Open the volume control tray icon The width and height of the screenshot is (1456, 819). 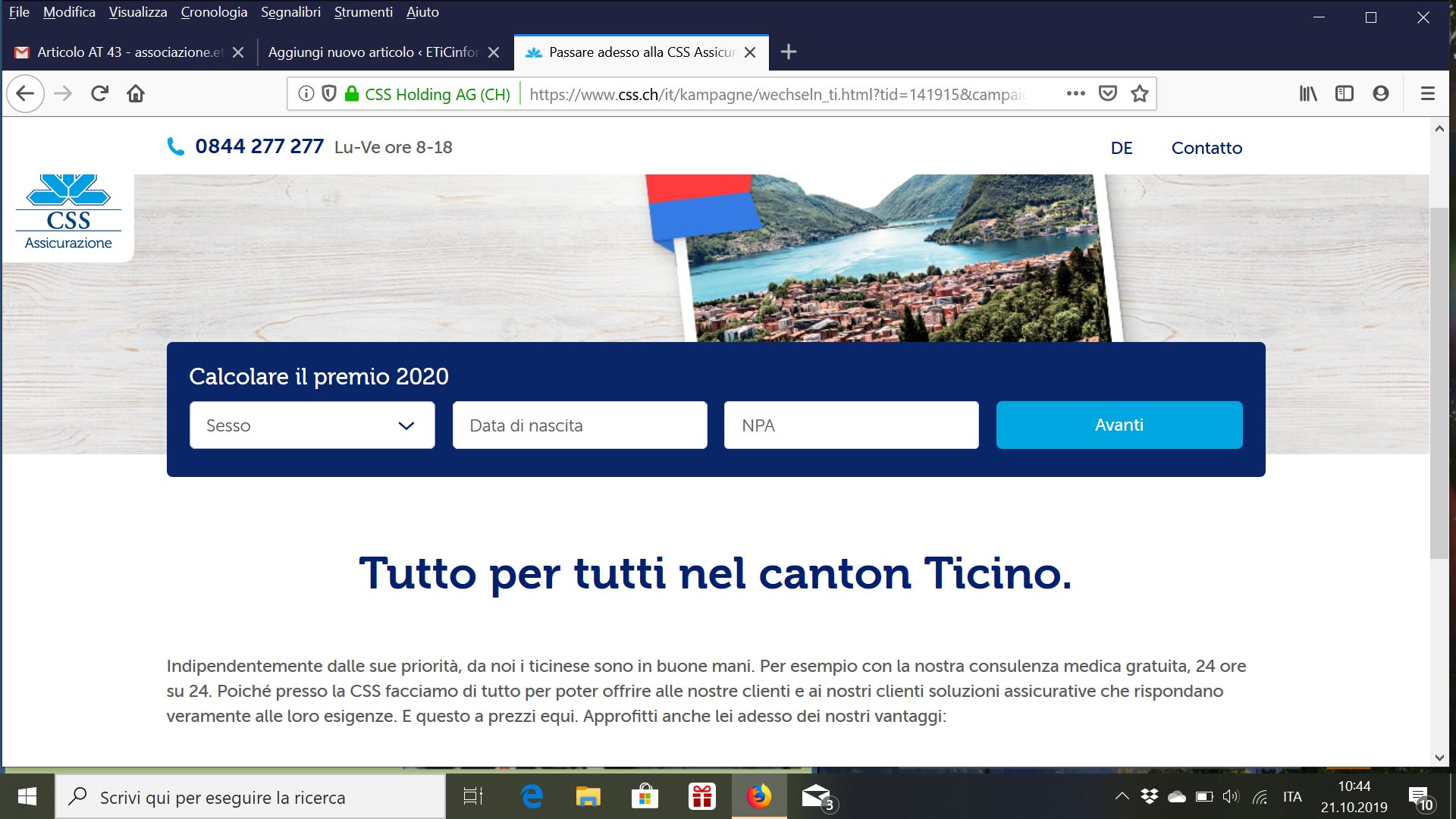(x=1231, y=796)
